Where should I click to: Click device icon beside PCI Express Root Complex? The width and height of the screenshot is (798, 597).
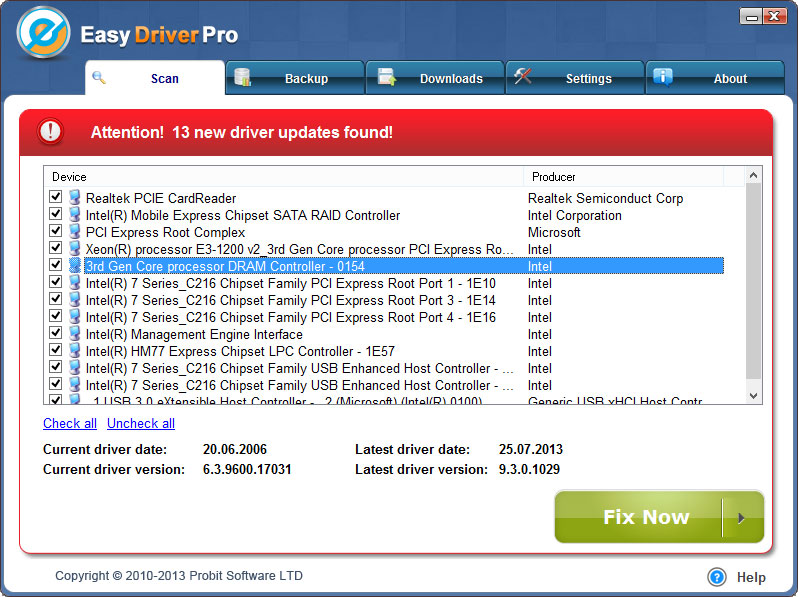click(x=75, y=232)
